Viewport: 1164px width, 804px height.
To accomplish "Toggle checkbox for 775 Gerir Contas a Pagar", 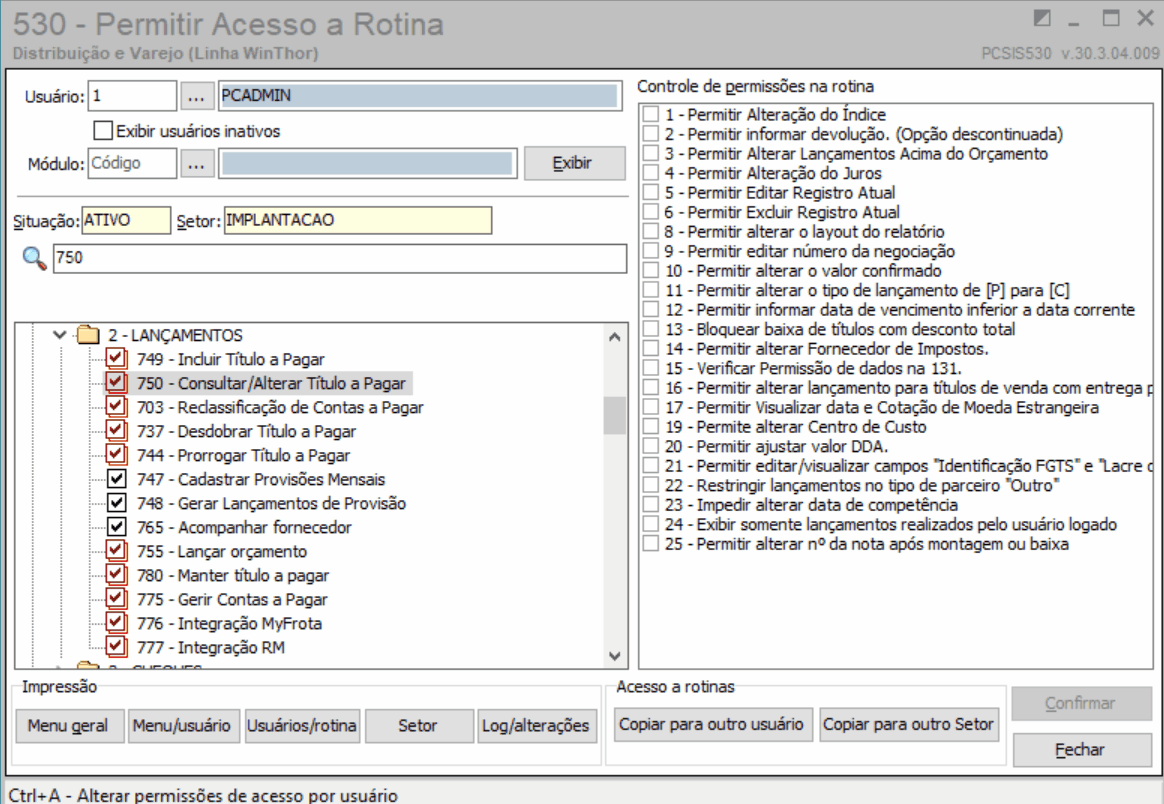I will (x=116, y=599).
